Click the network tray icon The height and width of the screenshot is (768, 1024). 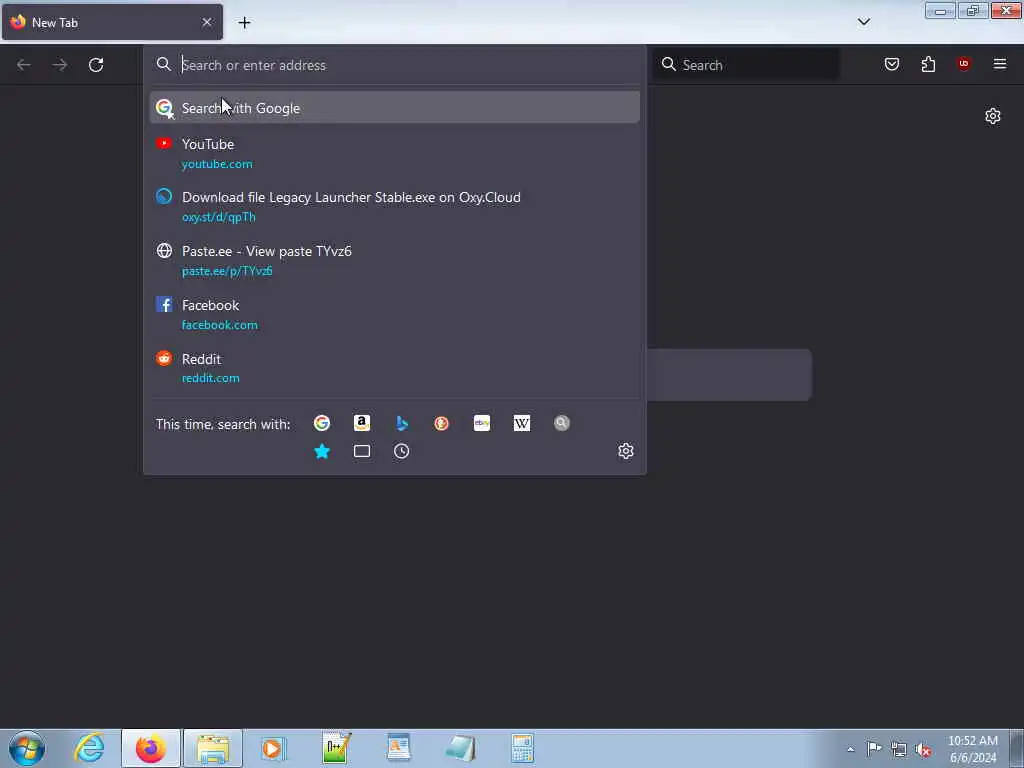coord(899,750)
